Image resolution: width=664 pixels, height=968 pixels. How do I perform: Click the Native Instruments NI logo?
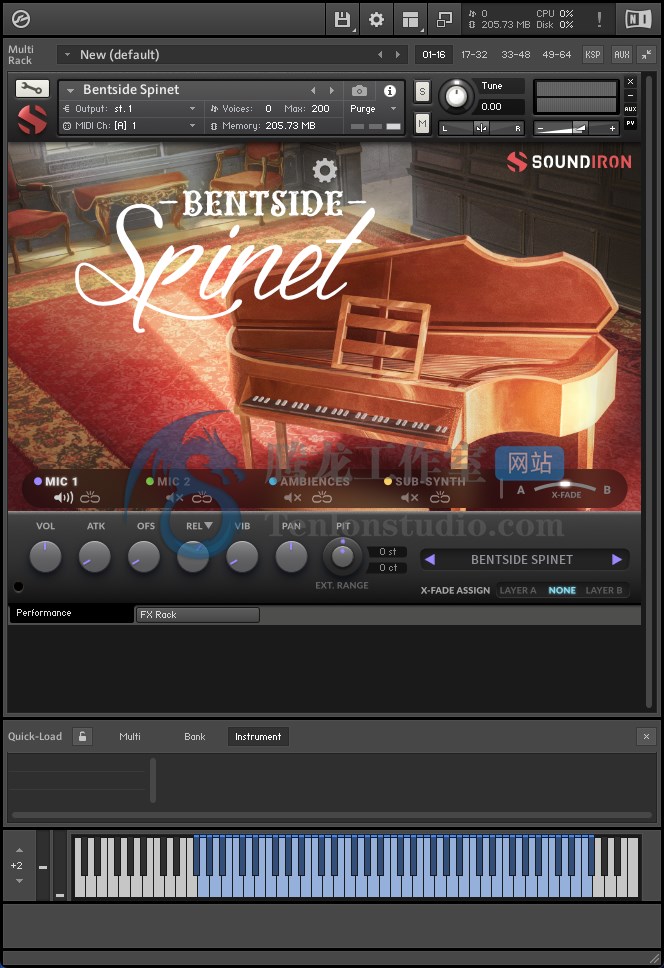click(638, 20)
